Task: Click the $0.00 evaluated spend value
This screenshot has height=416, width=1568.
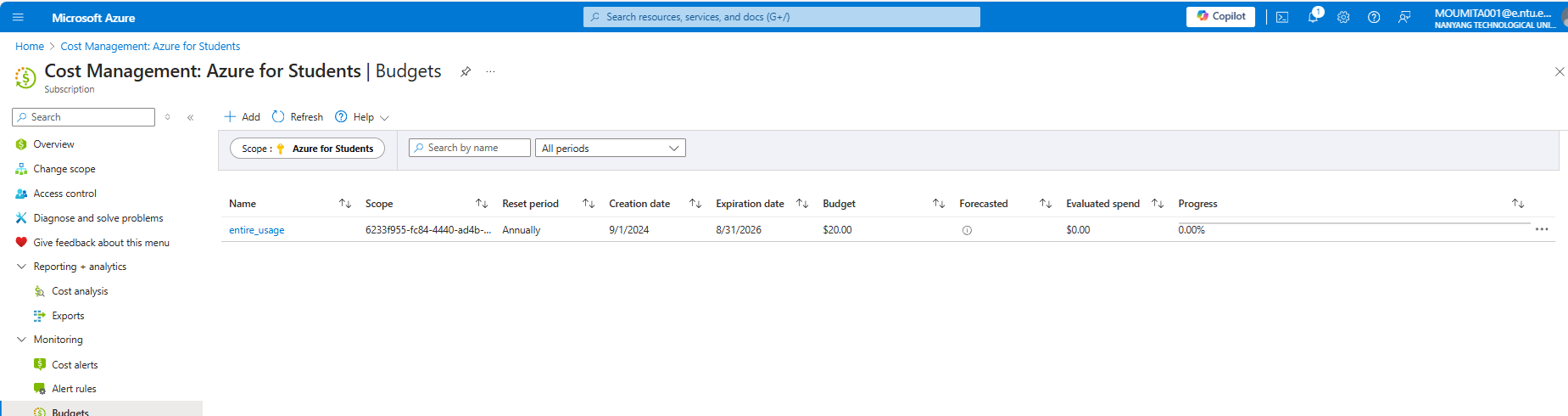Action: (x=1078, y=230)
